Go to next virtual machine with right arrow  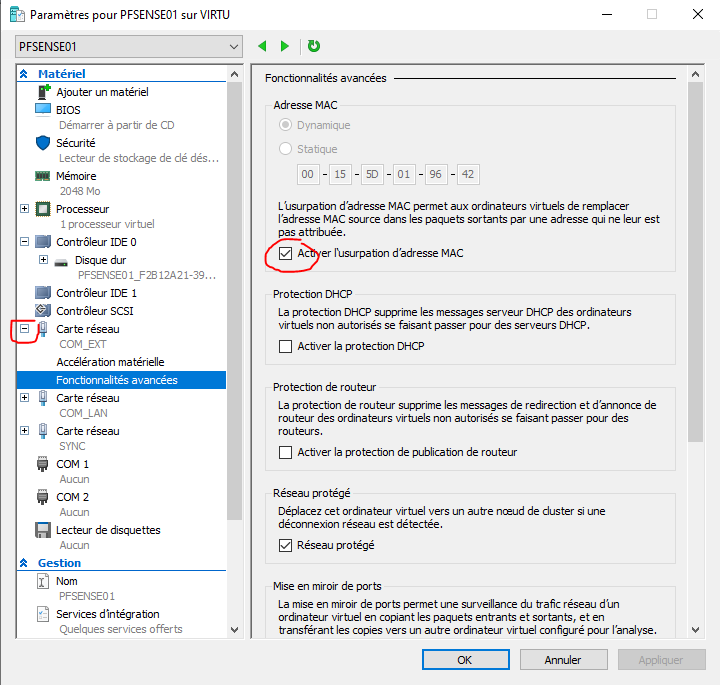[x=285, y=46]
